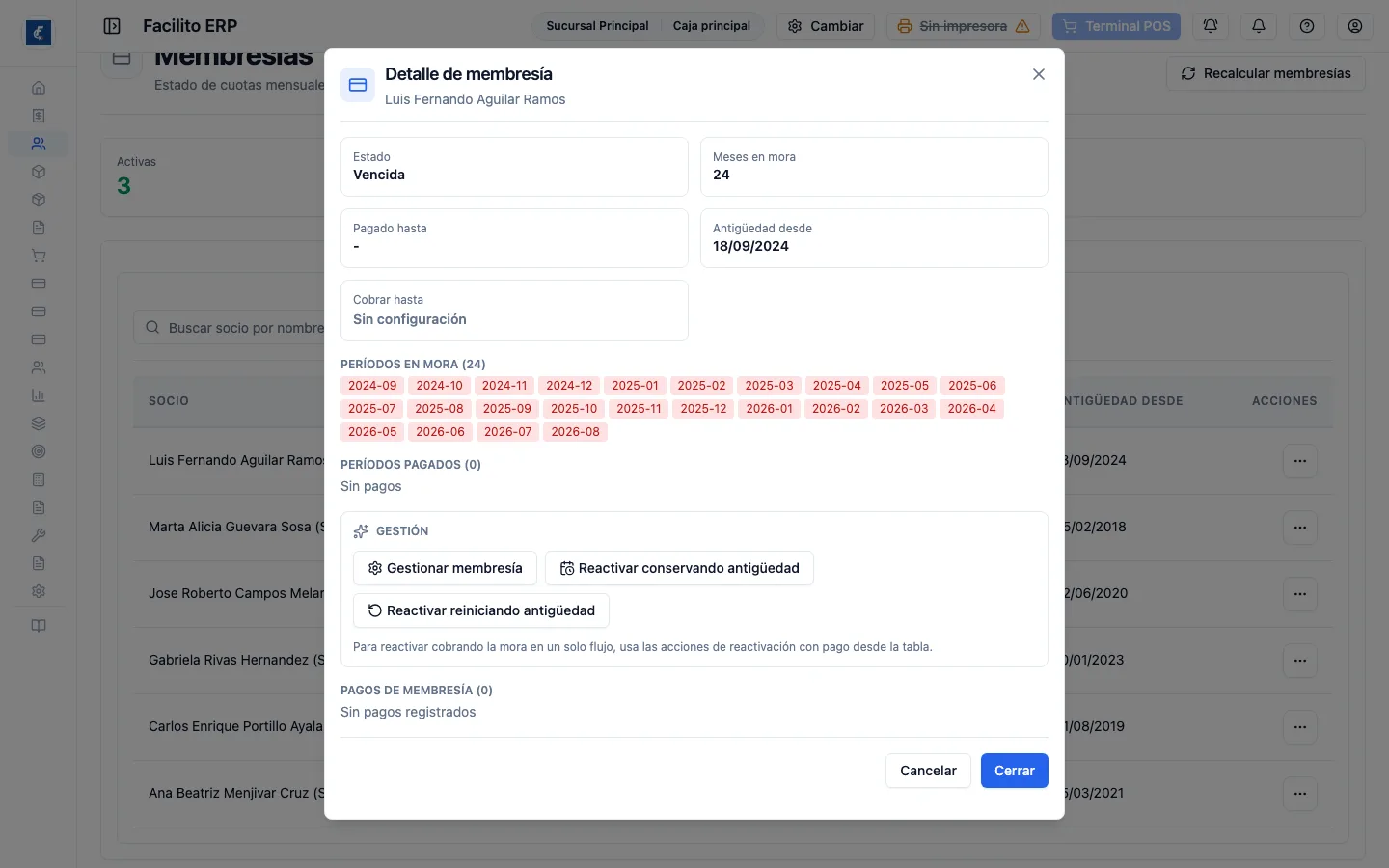The image size is (1389, 868).
Task: Close the Detalle de membresía dialog
Action: [x=1039, y=74]
